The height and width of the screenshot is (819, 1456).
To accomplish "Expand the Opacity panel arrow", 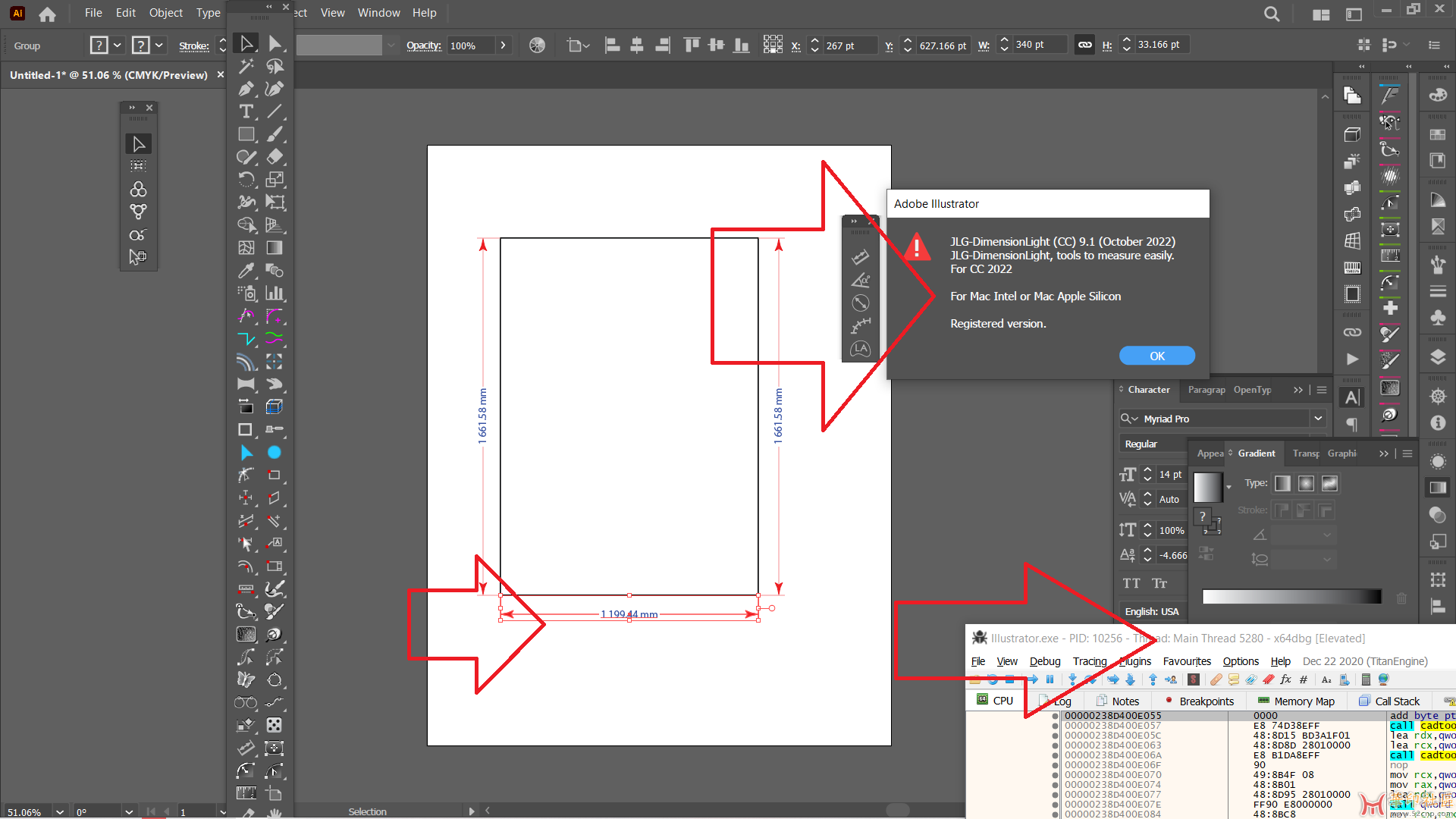I will click(x=503, y=45).
